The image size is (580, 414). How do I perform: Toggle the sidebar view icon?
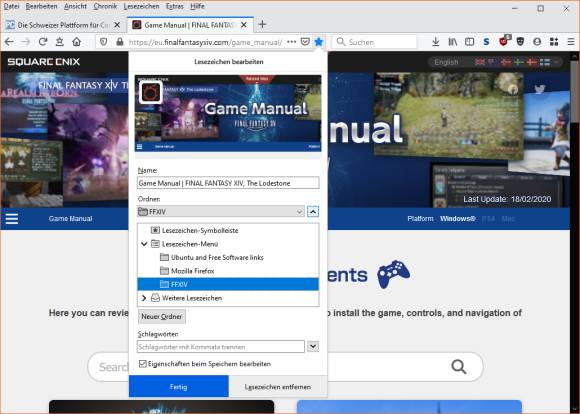point(469,42)
